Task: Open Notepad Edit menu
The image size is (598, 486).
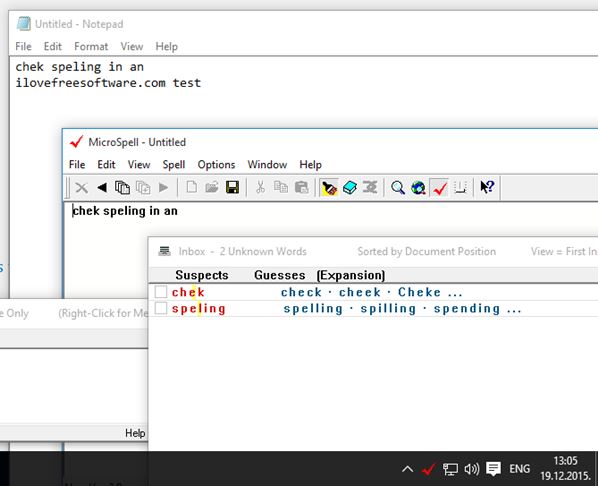Action: tap(53, 47)
